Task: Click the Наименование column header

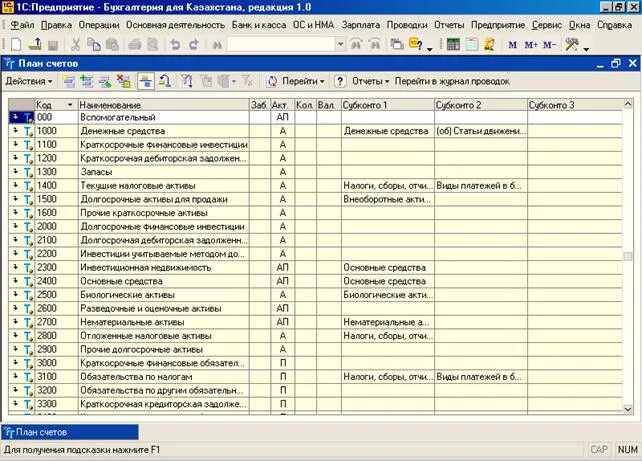Action: coord(163,105)
